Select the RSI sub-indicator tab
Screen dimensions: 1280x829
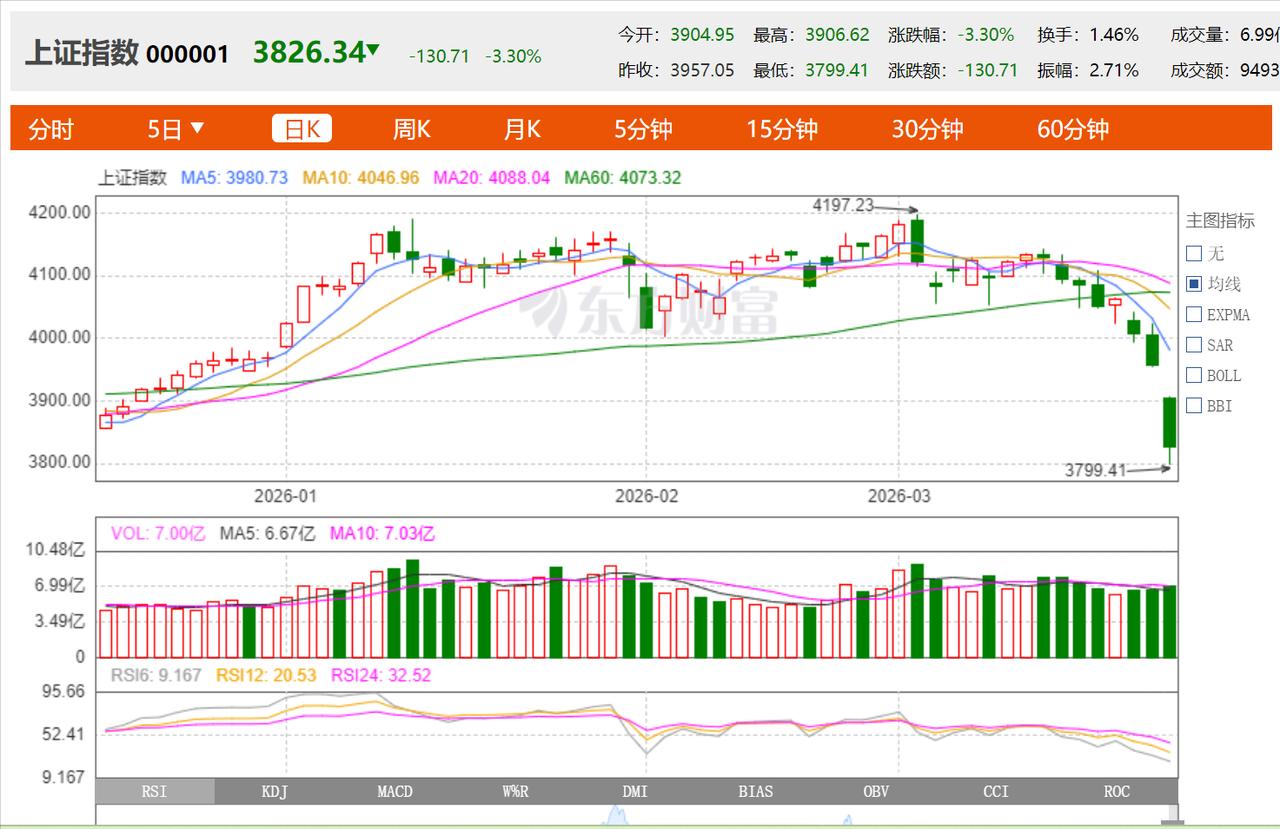pos(155,791)
